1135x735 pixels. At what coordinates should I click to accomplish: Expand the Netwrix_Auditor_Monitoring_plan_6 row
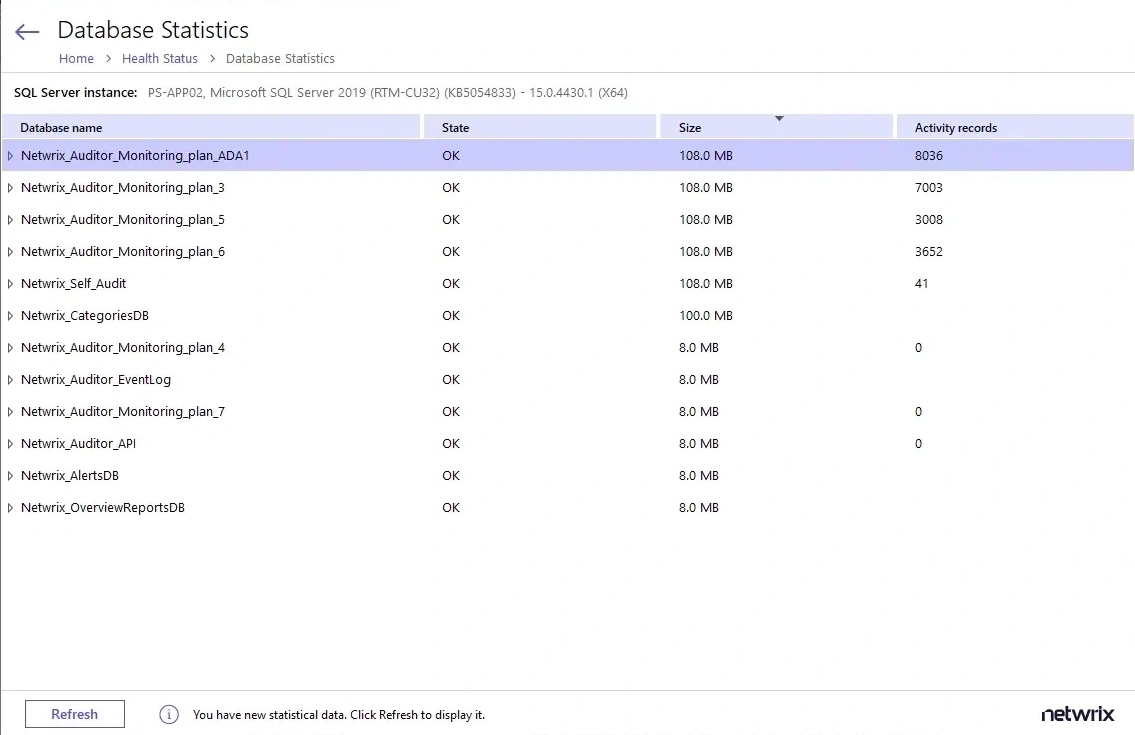pyautogui.click(x=11, y=251)
